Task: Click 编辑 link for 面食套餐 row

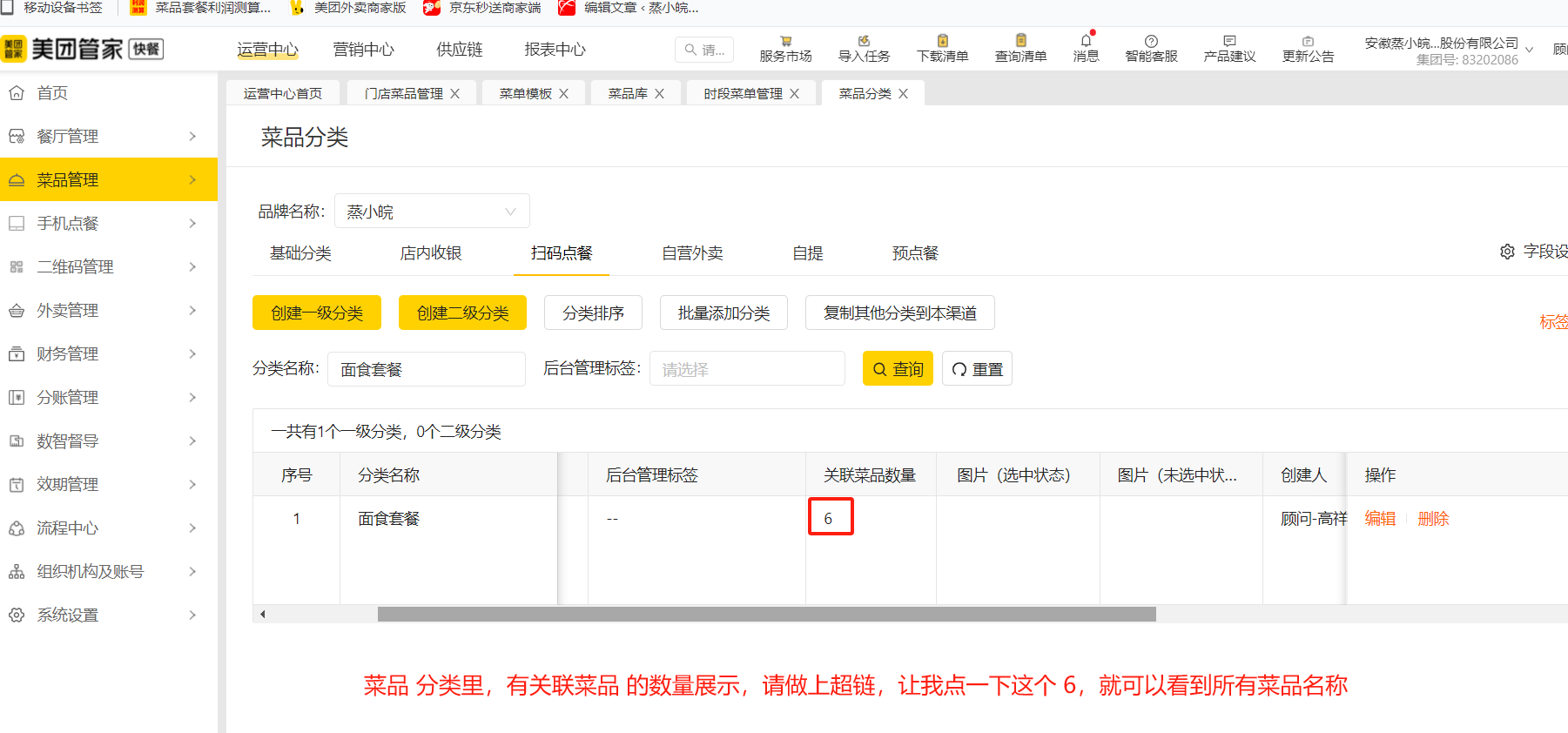Action: 1380,519
